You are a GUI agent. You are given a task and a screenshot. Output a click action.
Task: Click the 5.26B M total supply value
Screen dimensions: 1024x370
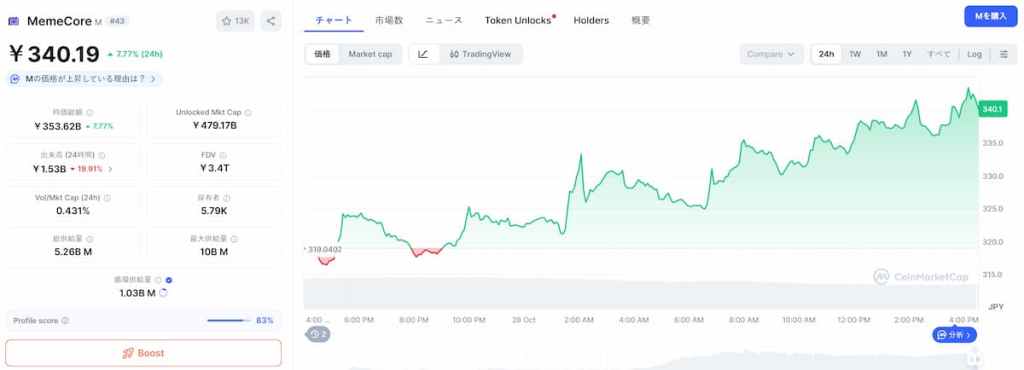[x=73, y=251]
